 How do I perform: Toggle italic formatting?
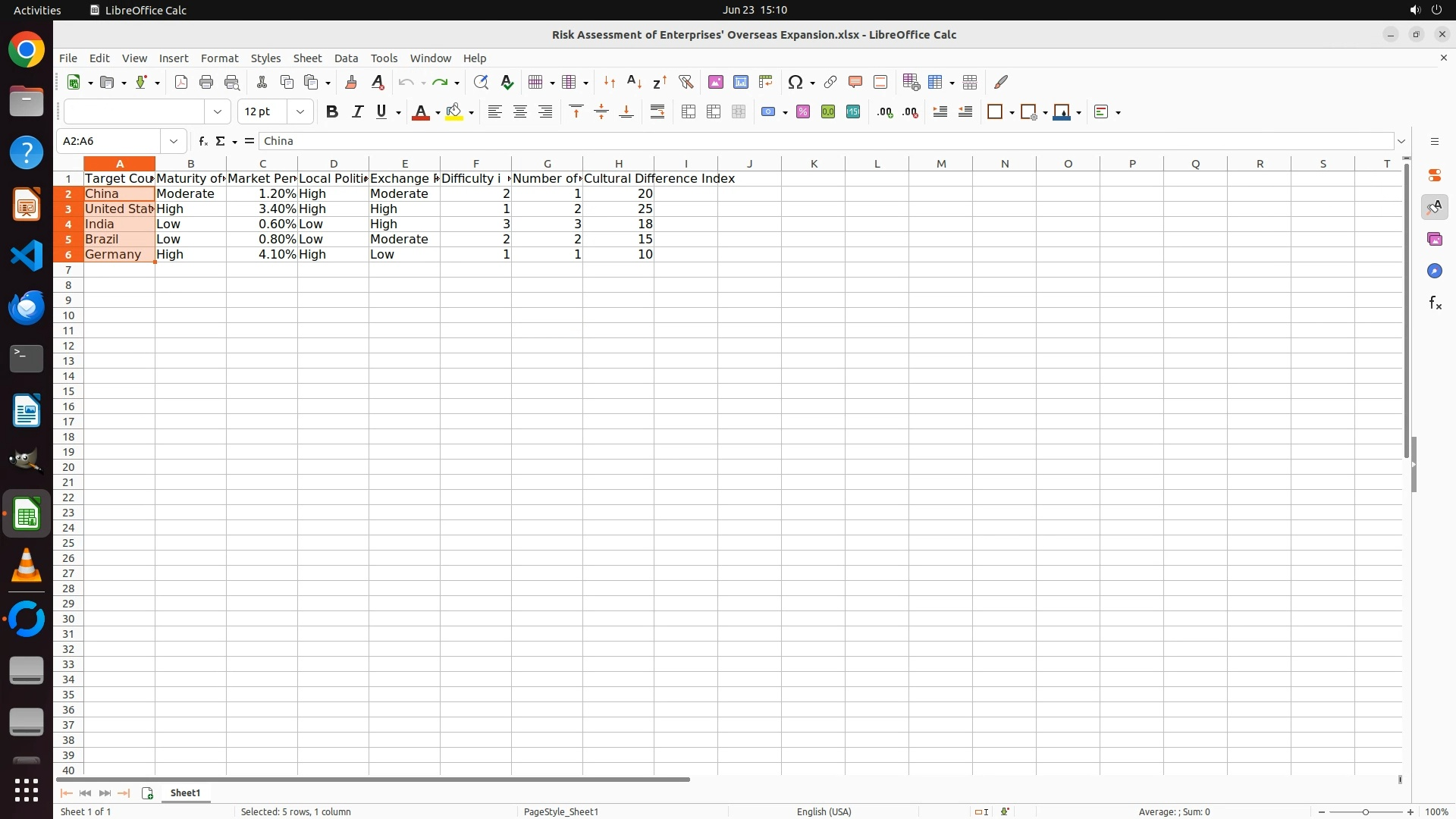pos(357,112)
